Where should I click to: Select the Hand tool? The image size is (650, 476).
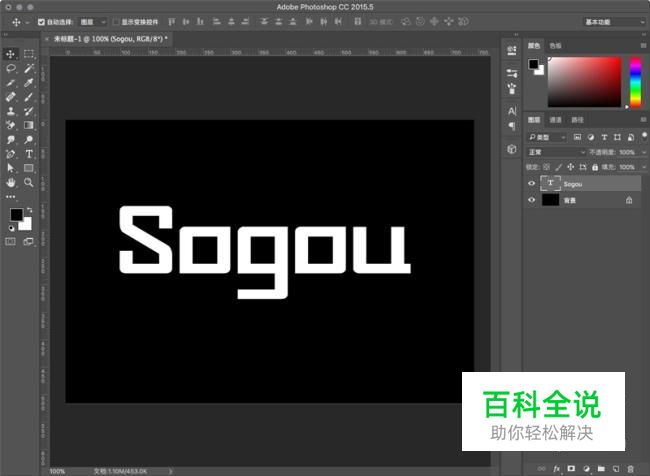coord(11,183)
